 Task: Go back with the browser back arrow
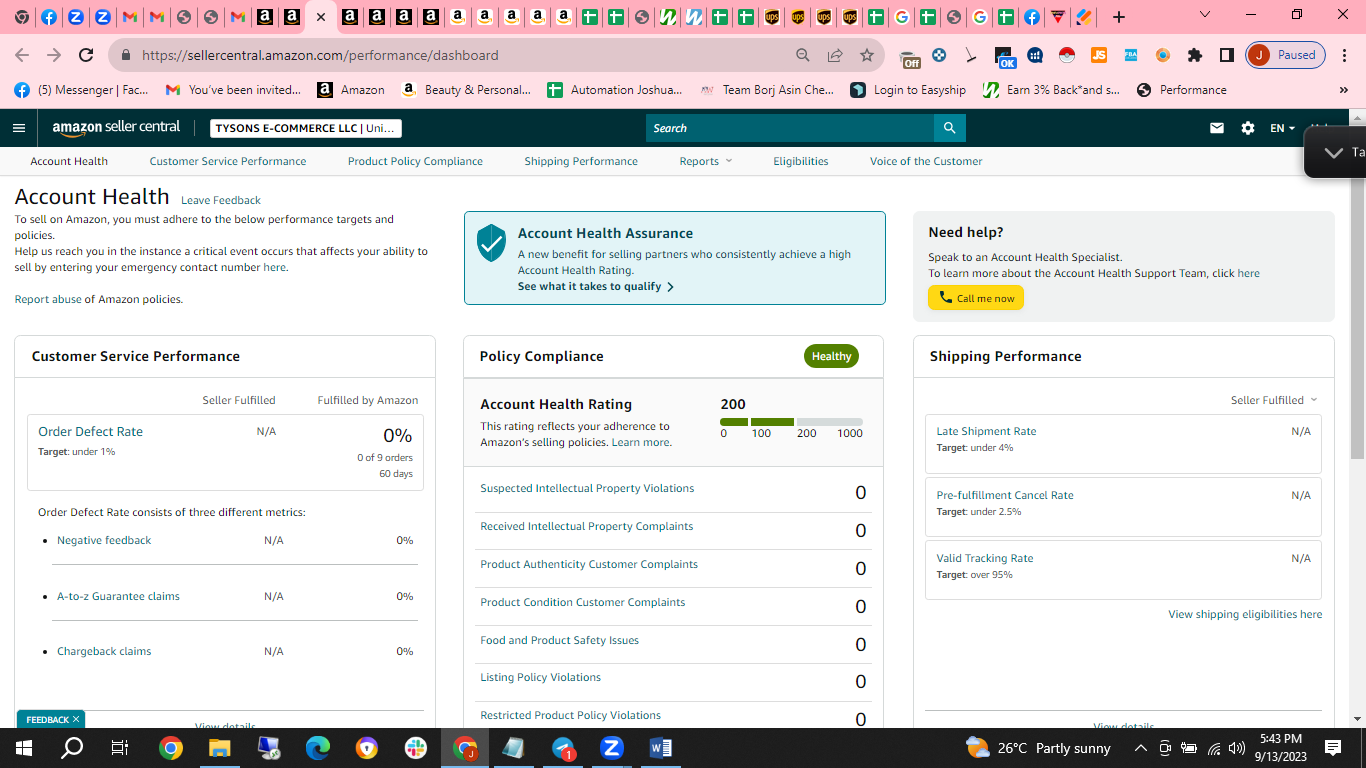coord(22,55)
